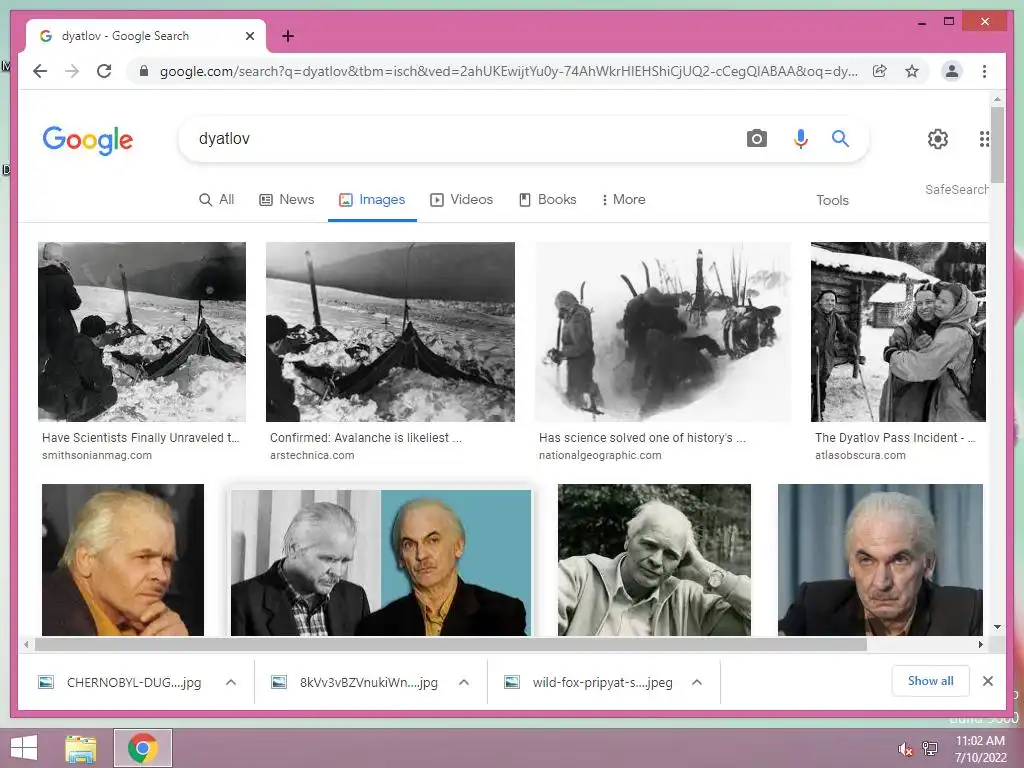
Task: Open smithsonianmag.com tent photo
Action: 142,332
